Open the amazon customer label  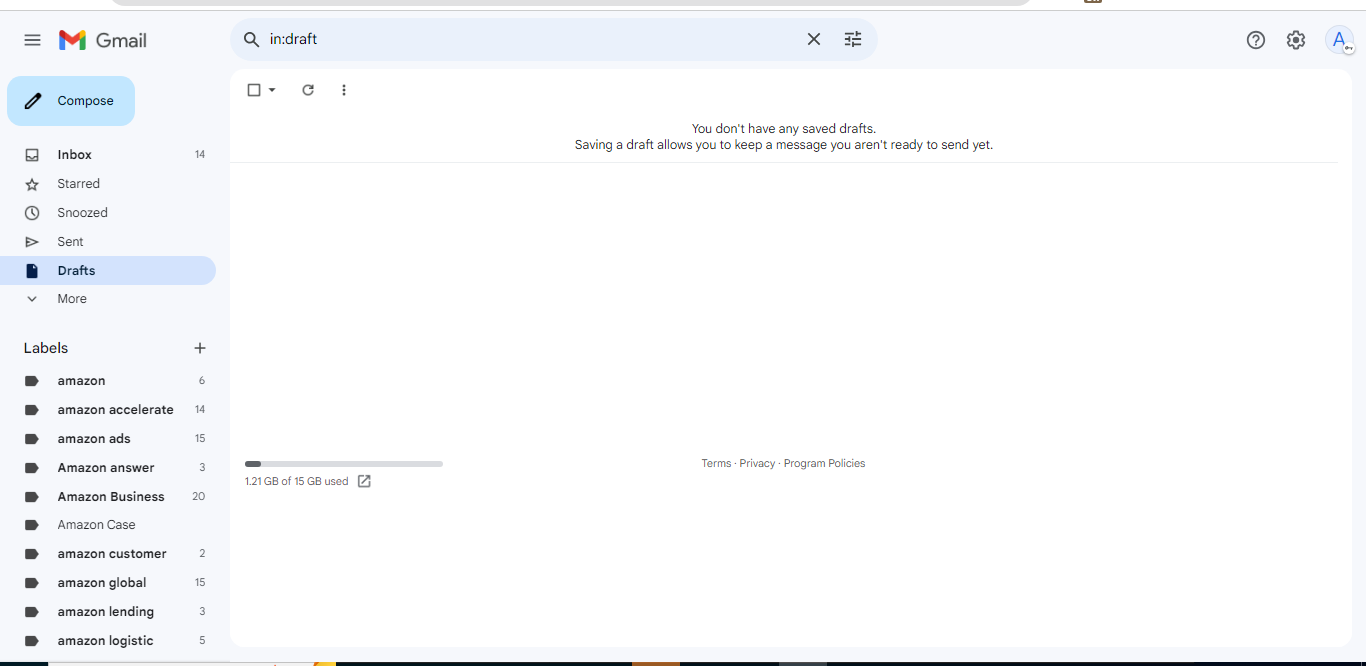pos(108,554)
